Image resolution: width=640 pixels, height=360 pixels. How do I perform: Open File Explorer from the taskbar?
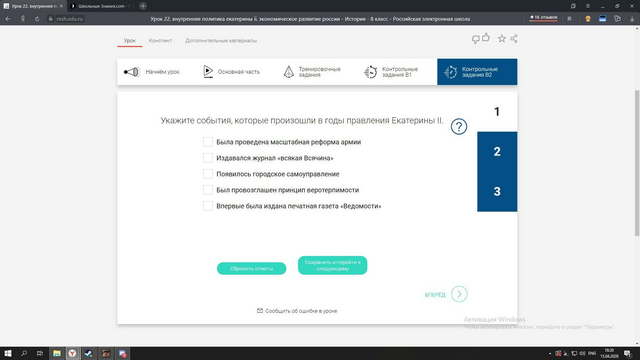pos(57,353)
